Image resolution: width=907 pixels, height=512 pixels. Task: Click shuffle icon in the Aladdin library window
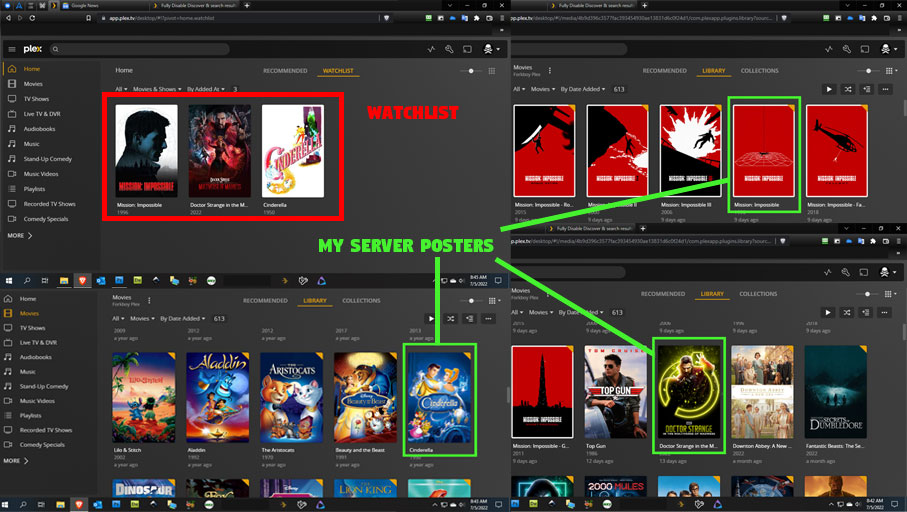[451, 318]
